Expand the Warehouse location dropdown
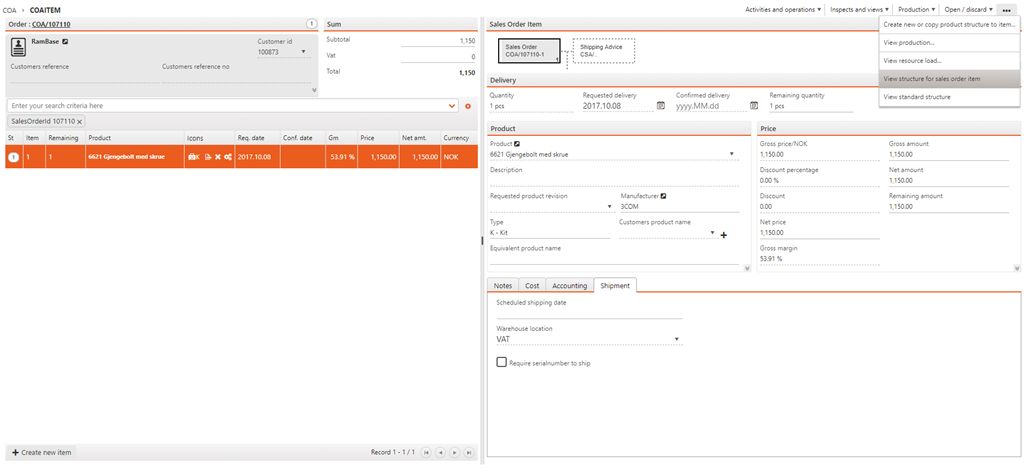 678,339
